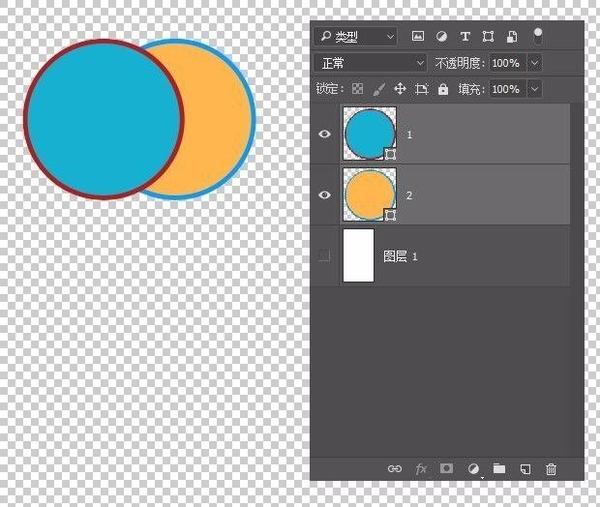Enable lock image pixels brush icon
Image resolution: width=600 pixels, height=507 pixels.
(378, 89)
